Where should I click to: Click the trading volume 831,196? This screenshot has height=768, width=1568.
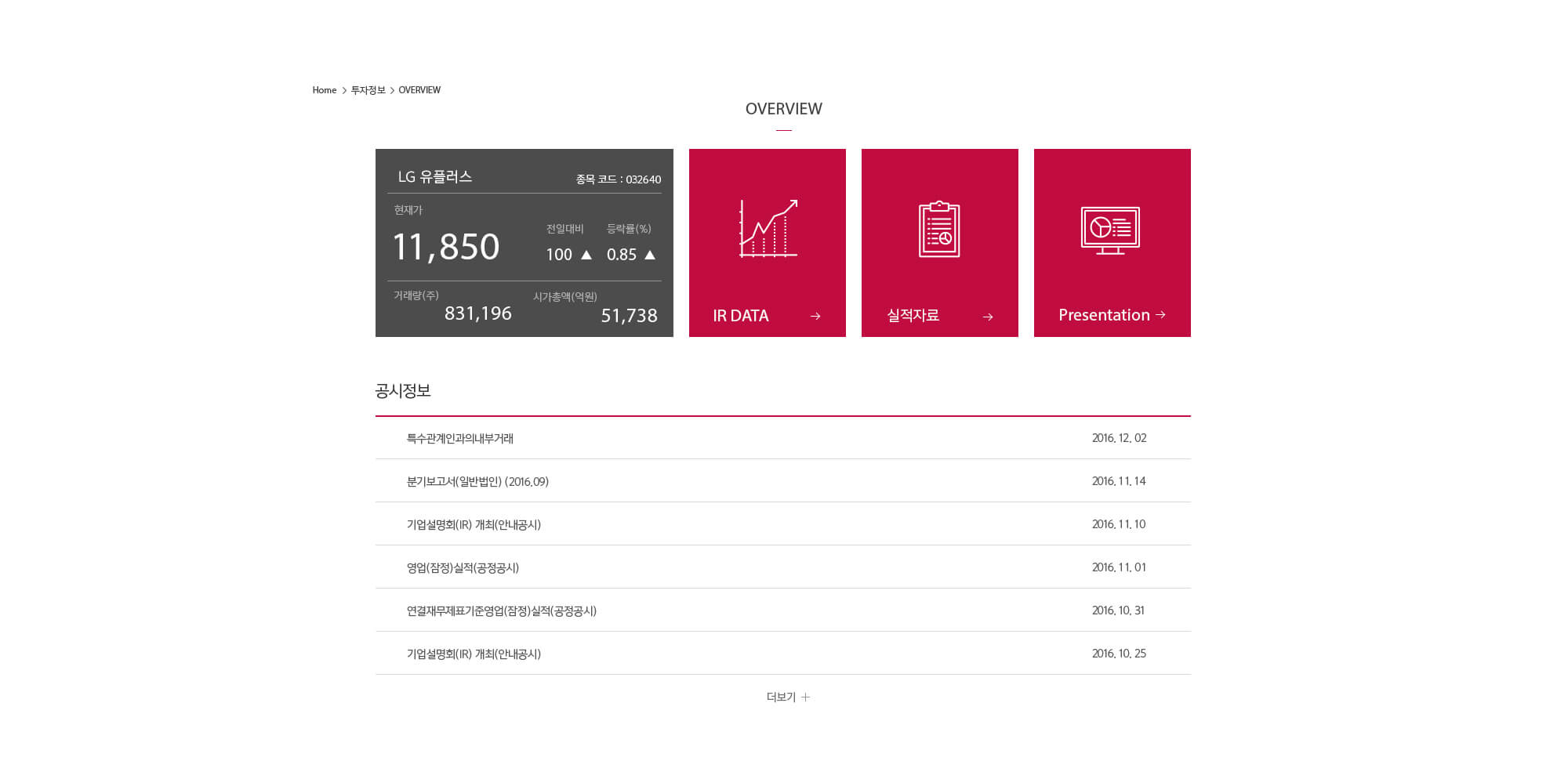478,313
